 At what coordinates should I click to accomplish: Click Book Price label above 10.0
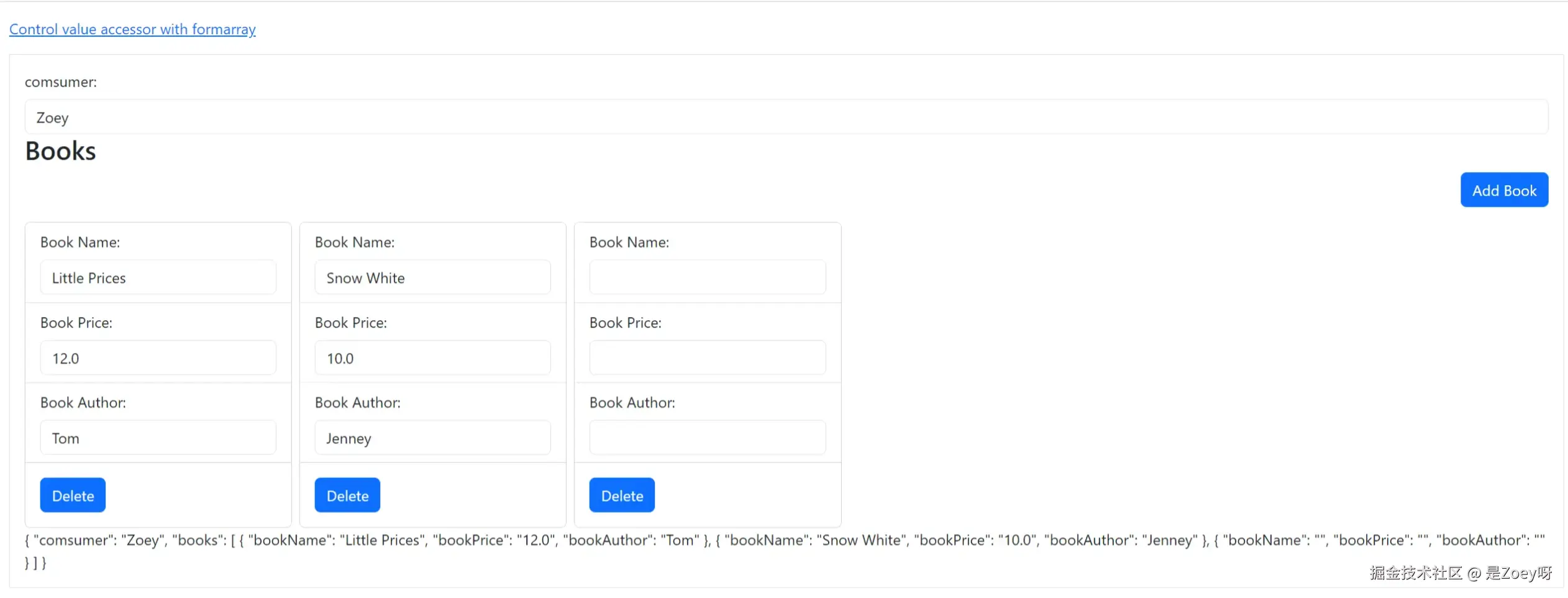(351, 323)
